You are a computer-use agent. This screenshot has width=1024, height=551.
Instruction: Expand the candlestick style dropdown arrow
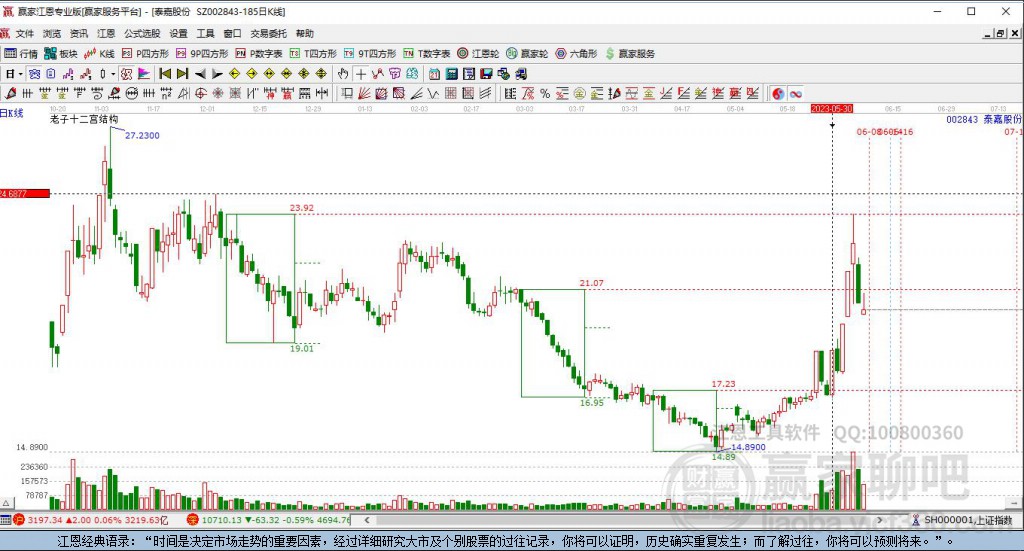[113, 74]
